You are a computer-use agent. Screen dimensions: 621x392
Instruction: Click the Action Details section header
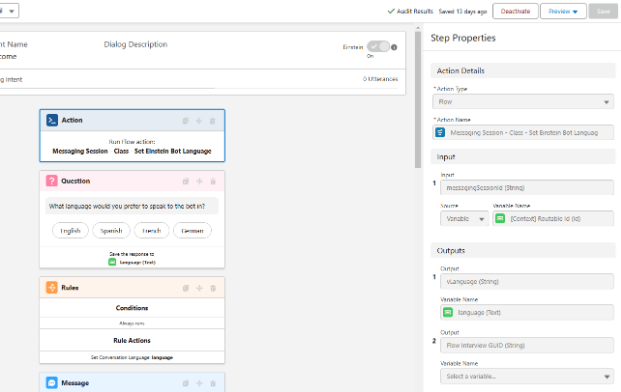523,70
